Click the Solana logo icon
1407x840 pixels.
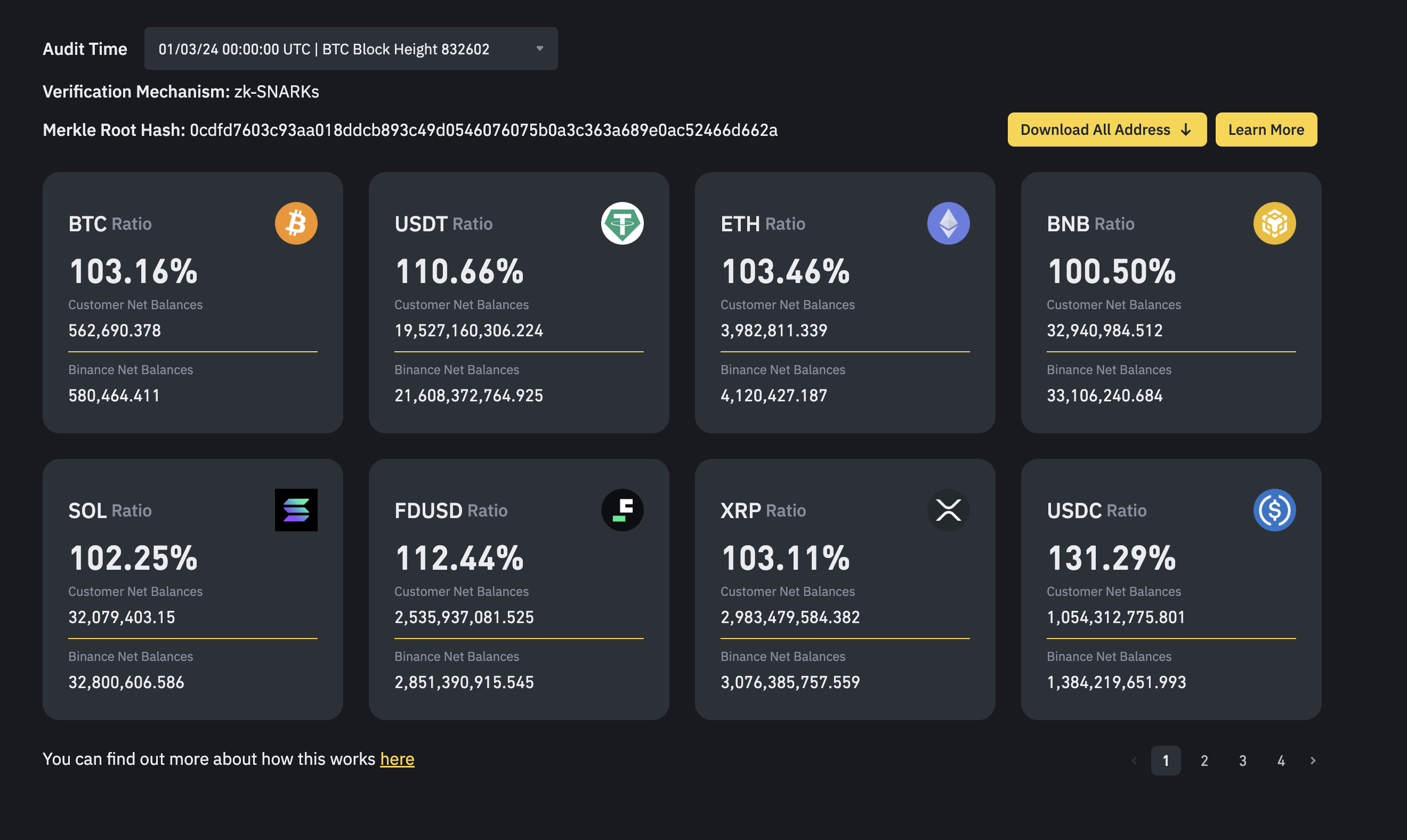point(296,510)
